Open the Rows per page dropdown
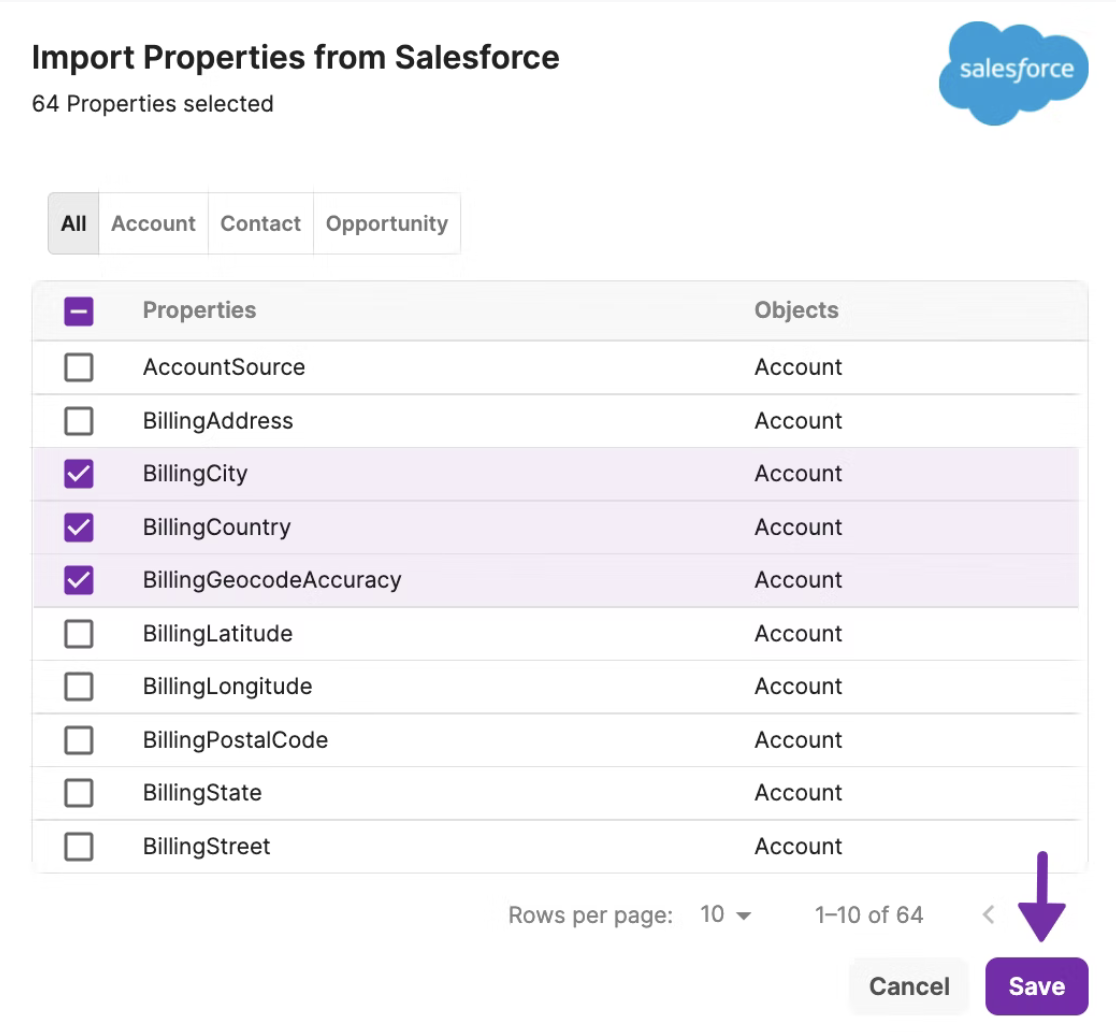Screen dimensions: 1116x1032 [x=726, y=914]
